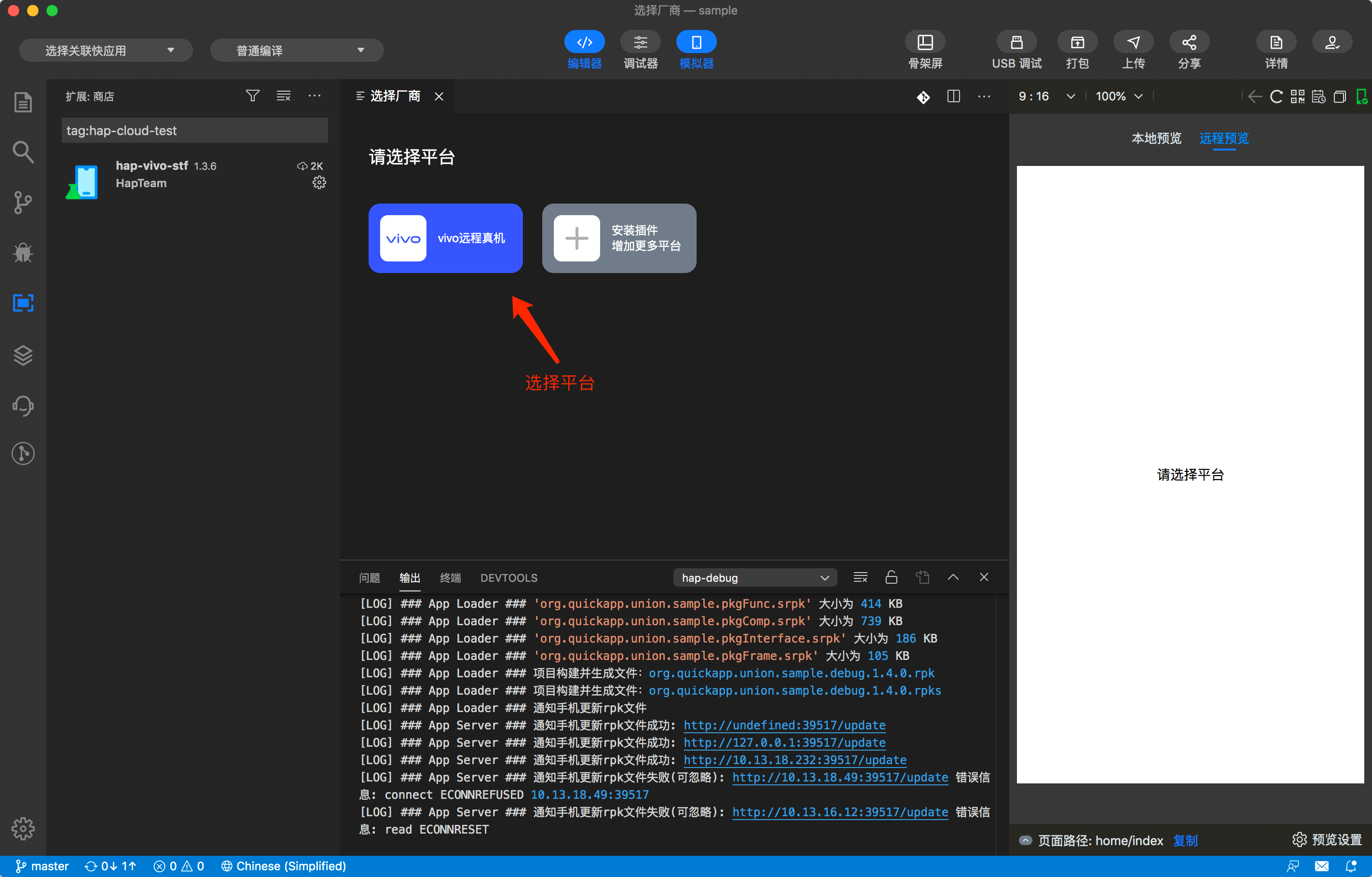Open the Source Control sidebar icon

pos(23,202)
